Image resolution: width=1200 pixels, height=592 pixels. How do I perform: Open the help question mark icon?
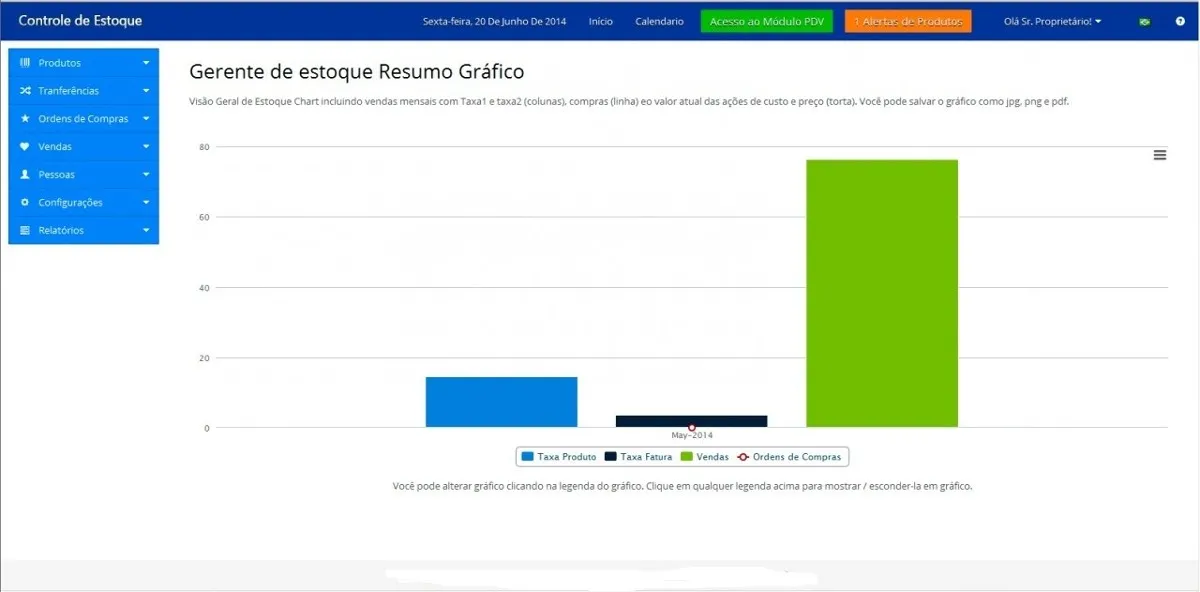(x=1180, y=22)
